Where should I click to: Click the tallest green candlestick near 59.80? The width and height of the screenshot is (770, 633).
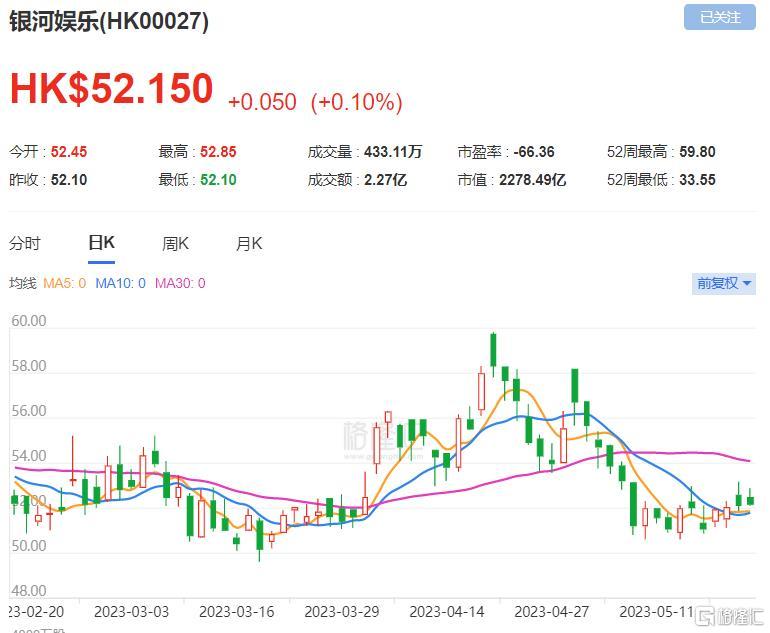point(493,350)
